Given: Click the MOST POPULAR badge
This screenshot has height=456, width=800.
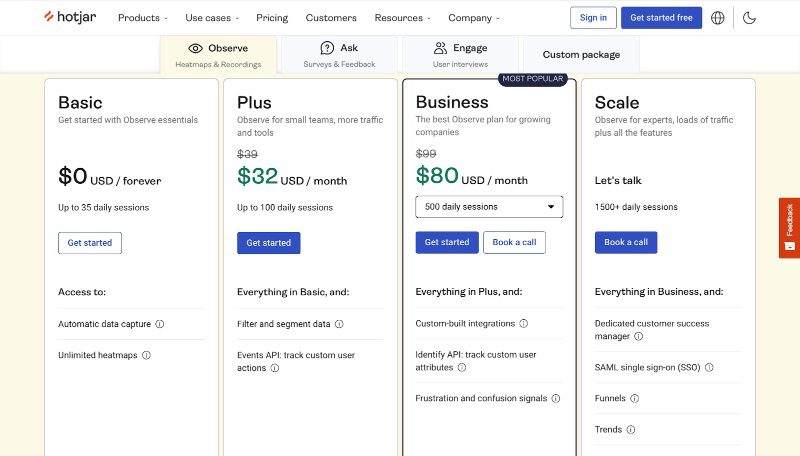Looking at the screenshot, I should click(x=533, y=79).
